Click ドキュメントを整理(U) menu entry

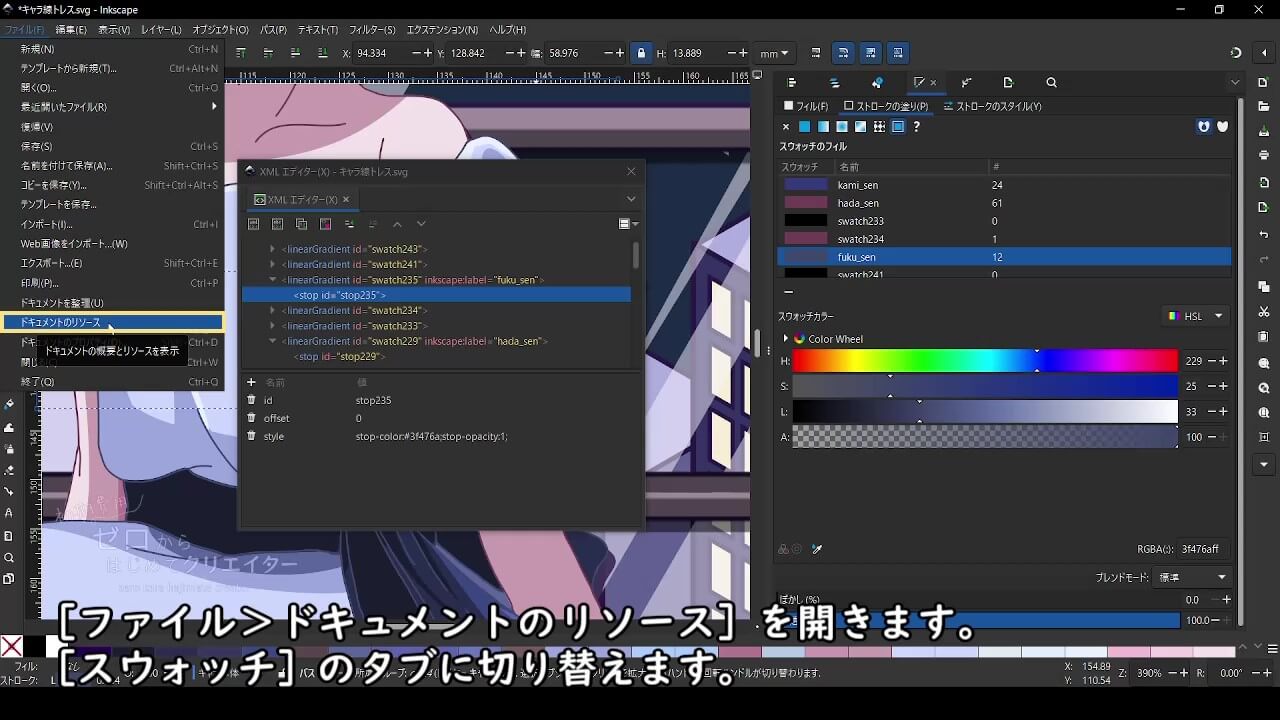point(112,302)
